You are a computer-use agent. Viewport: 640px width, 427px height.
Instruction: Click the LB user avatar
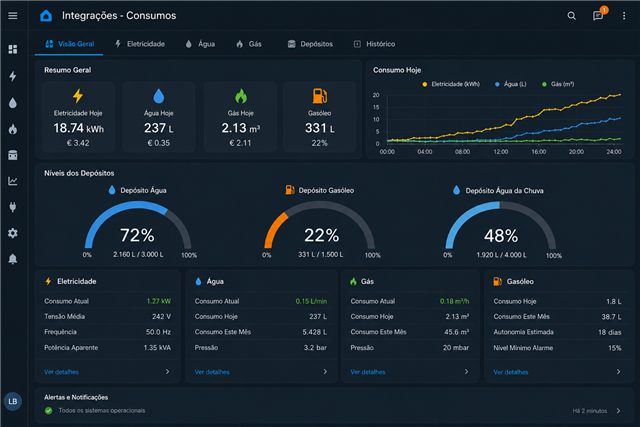tap(13, 401)
